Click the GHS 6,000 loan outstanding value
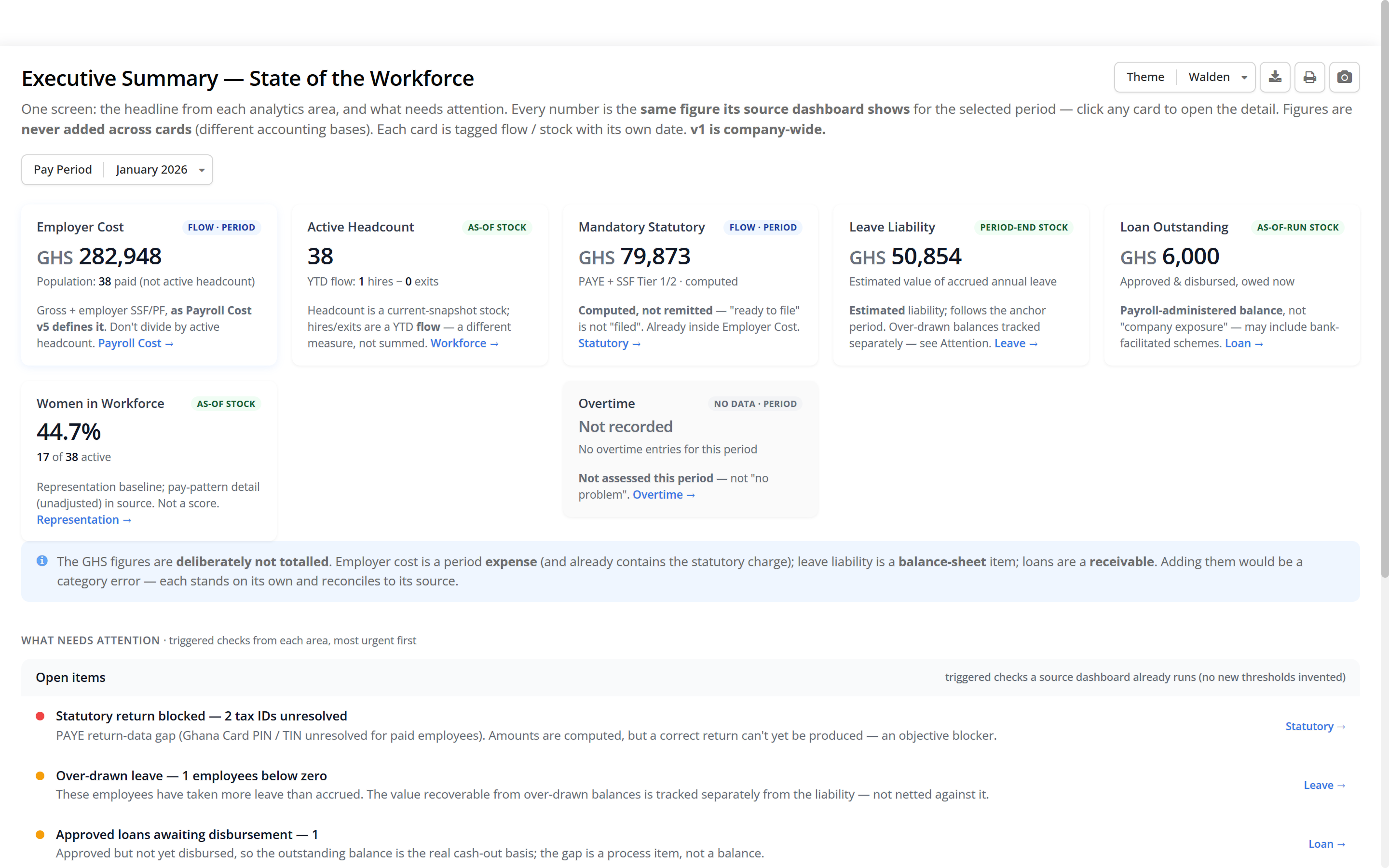This screenshot has width=1389, height=868. (1170, 257)
